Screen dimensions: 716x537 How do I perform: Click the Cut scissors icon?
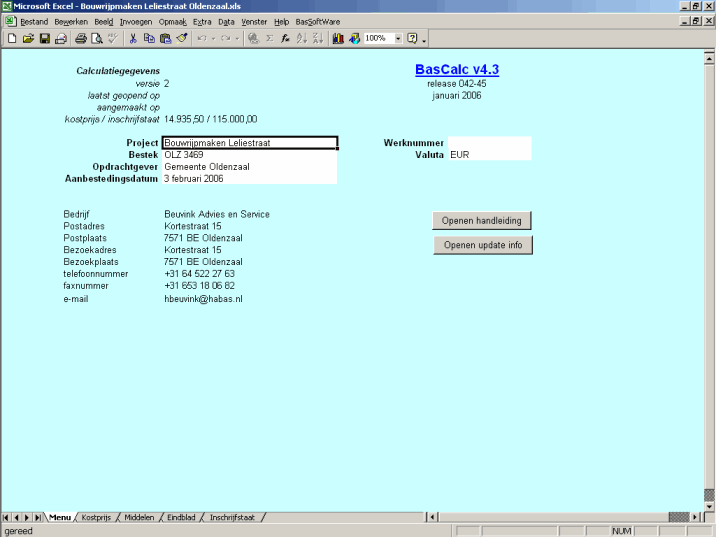pos(134,38)
